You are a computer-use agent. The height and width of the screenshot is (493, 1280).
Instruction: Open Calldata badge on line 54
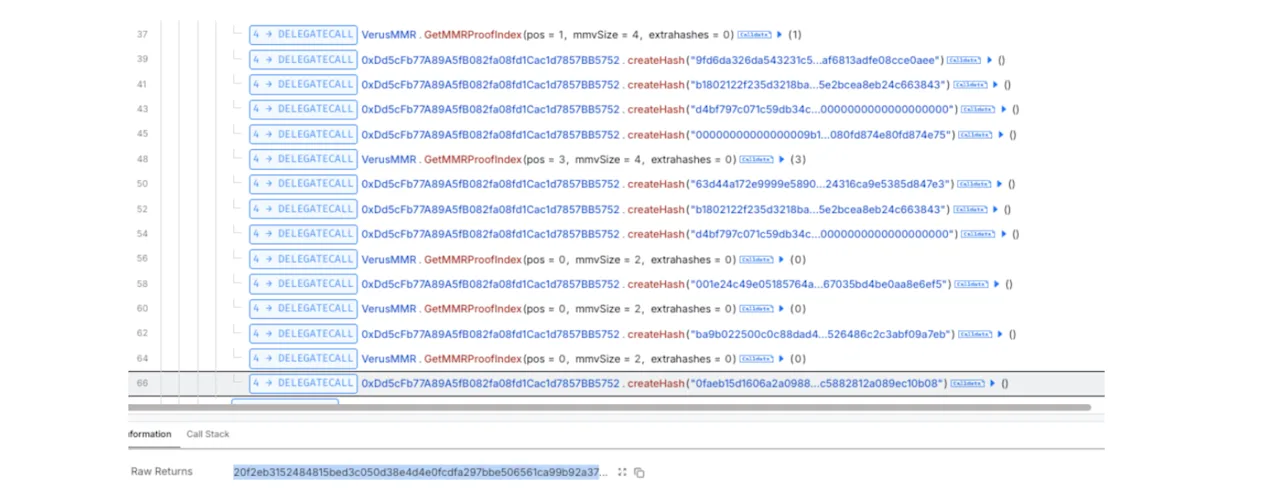(977, 234)
